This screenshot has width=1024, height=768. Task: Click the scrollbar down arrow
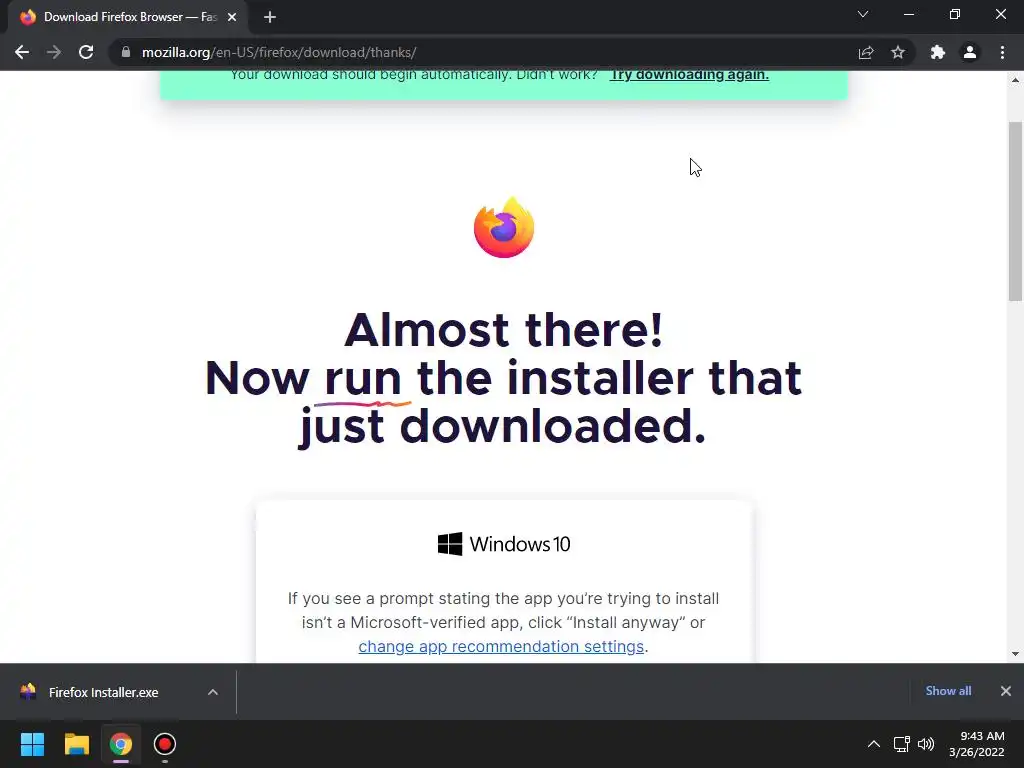tap(1015, 654)
